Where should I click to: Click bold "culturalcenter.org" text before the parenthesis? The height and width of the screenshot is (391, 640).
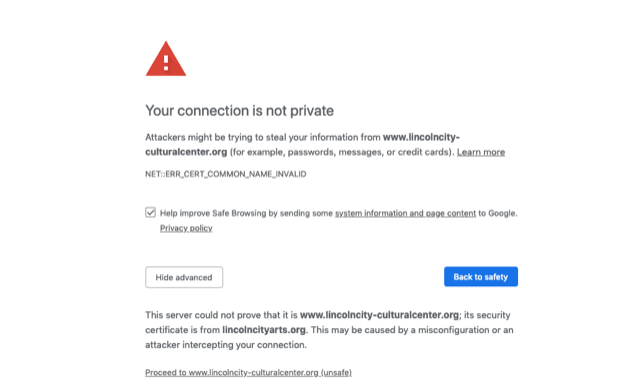[186, 152]
